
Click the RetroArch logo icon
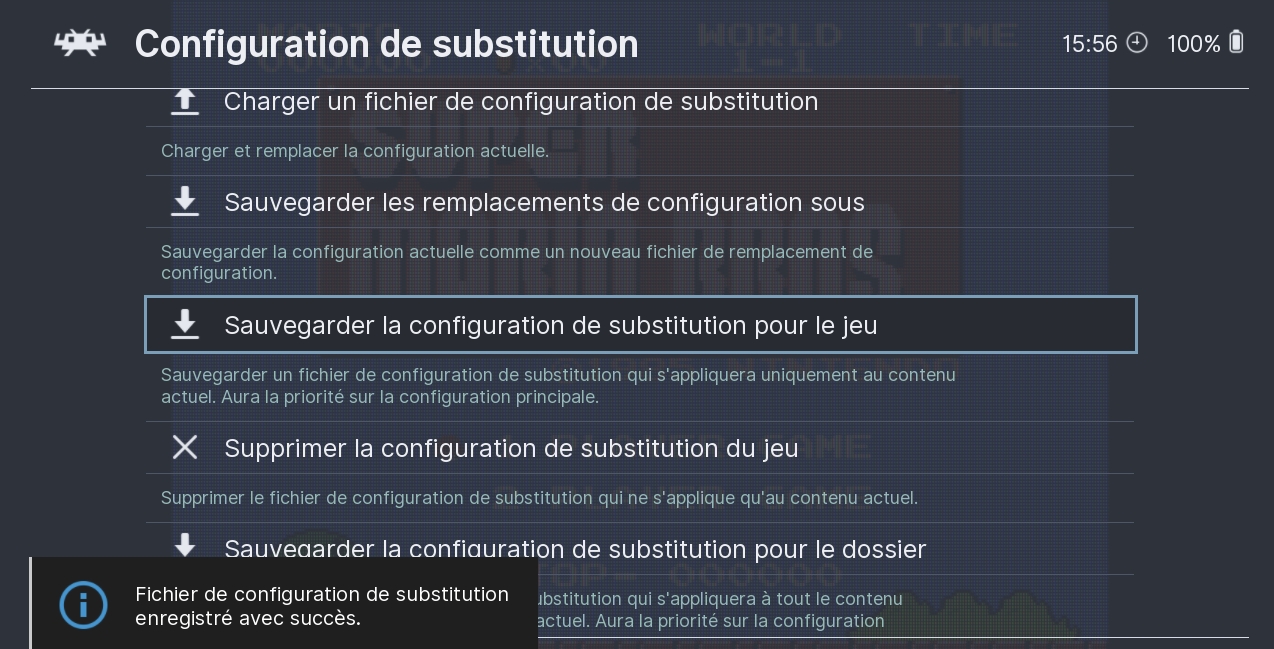[80, 43]
